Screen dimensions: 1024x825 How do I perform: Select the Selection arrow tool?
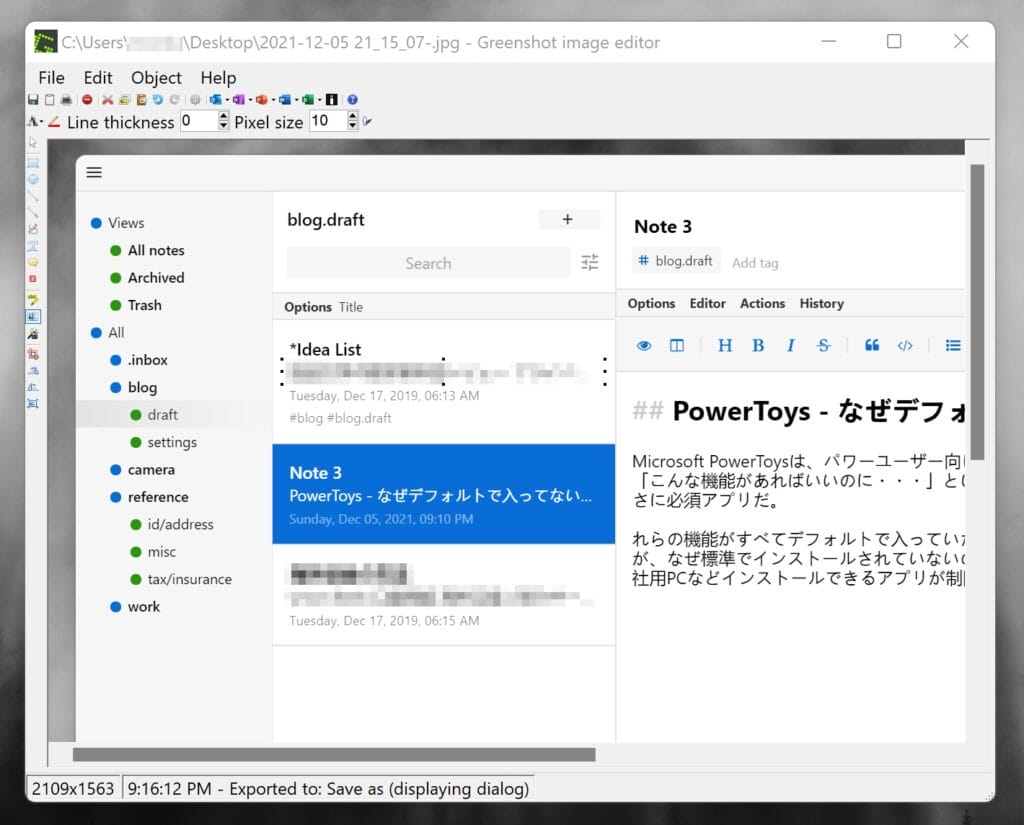click(33, 142)
